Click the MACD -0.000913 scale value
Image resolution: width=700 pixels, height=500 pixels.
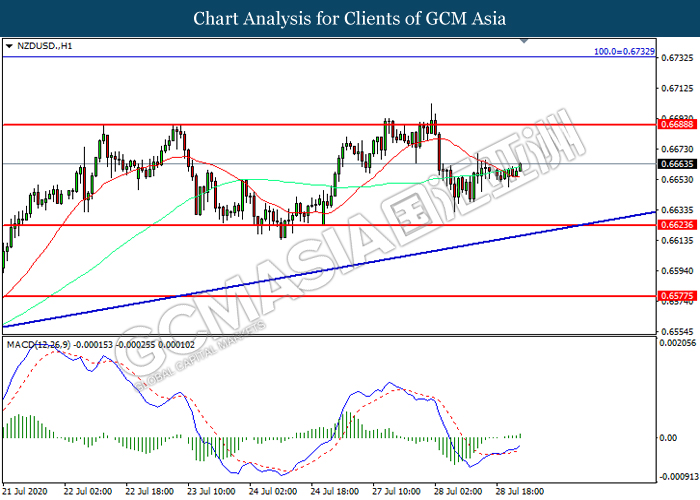point(678,477)
